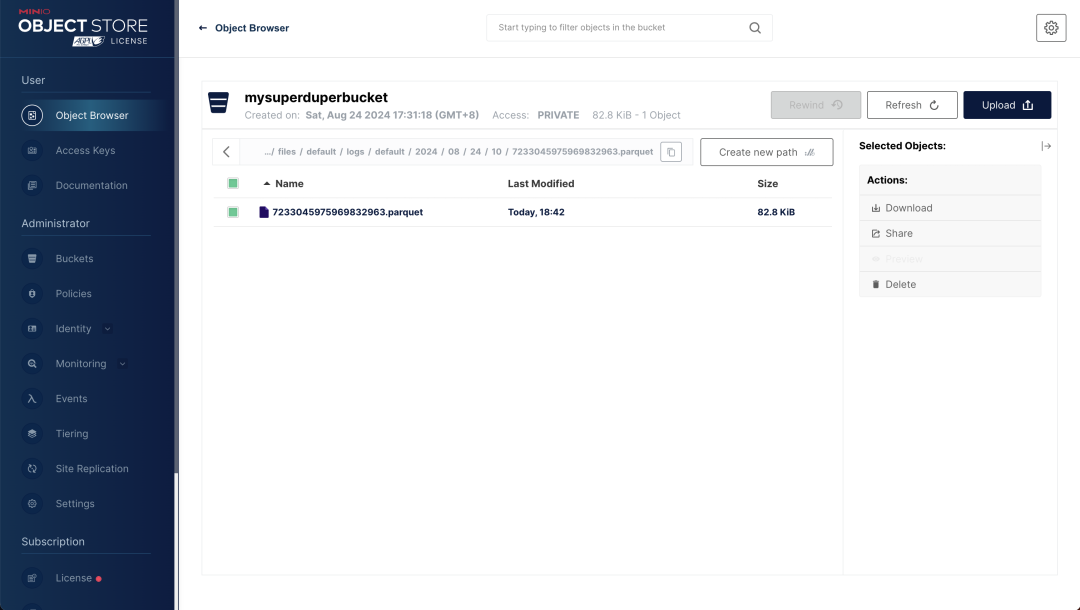Screen dimensions: 1080x610
Task: Go back using the path left chevron
Action: 226,152
